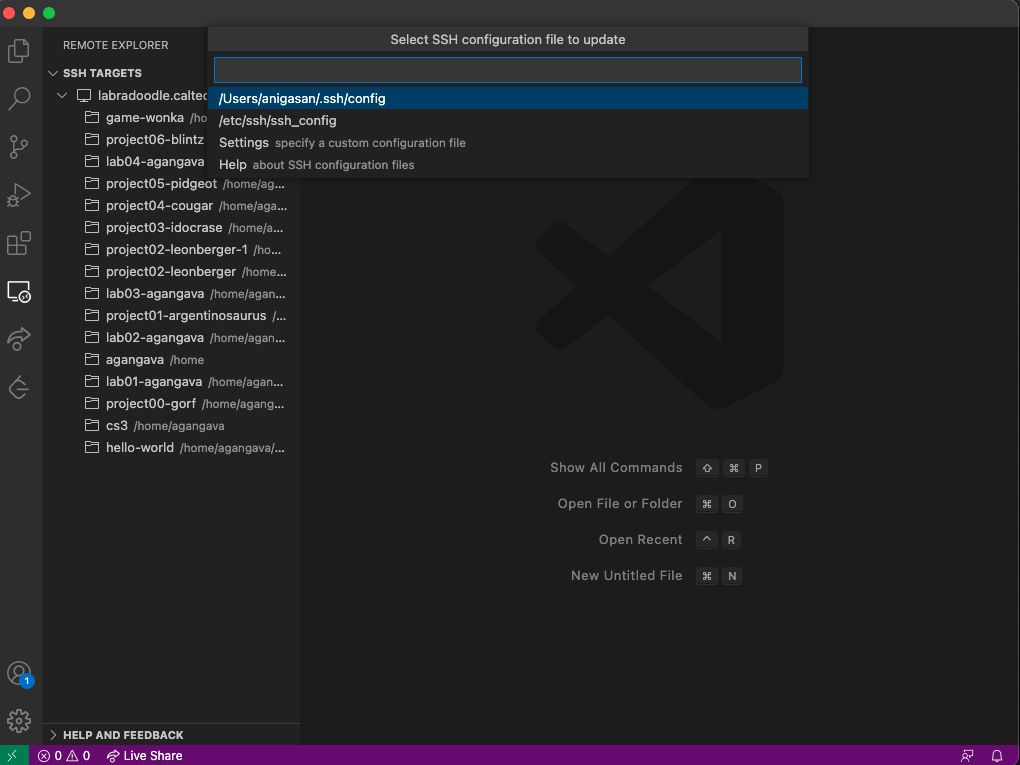Select Settings to specify custom configuration file

[x=244, y=143]
